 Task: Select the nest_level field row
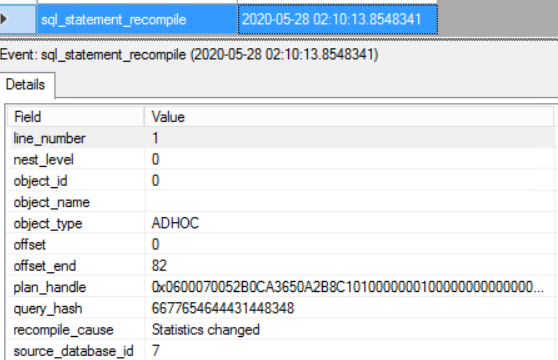click(x=281, y=159)
